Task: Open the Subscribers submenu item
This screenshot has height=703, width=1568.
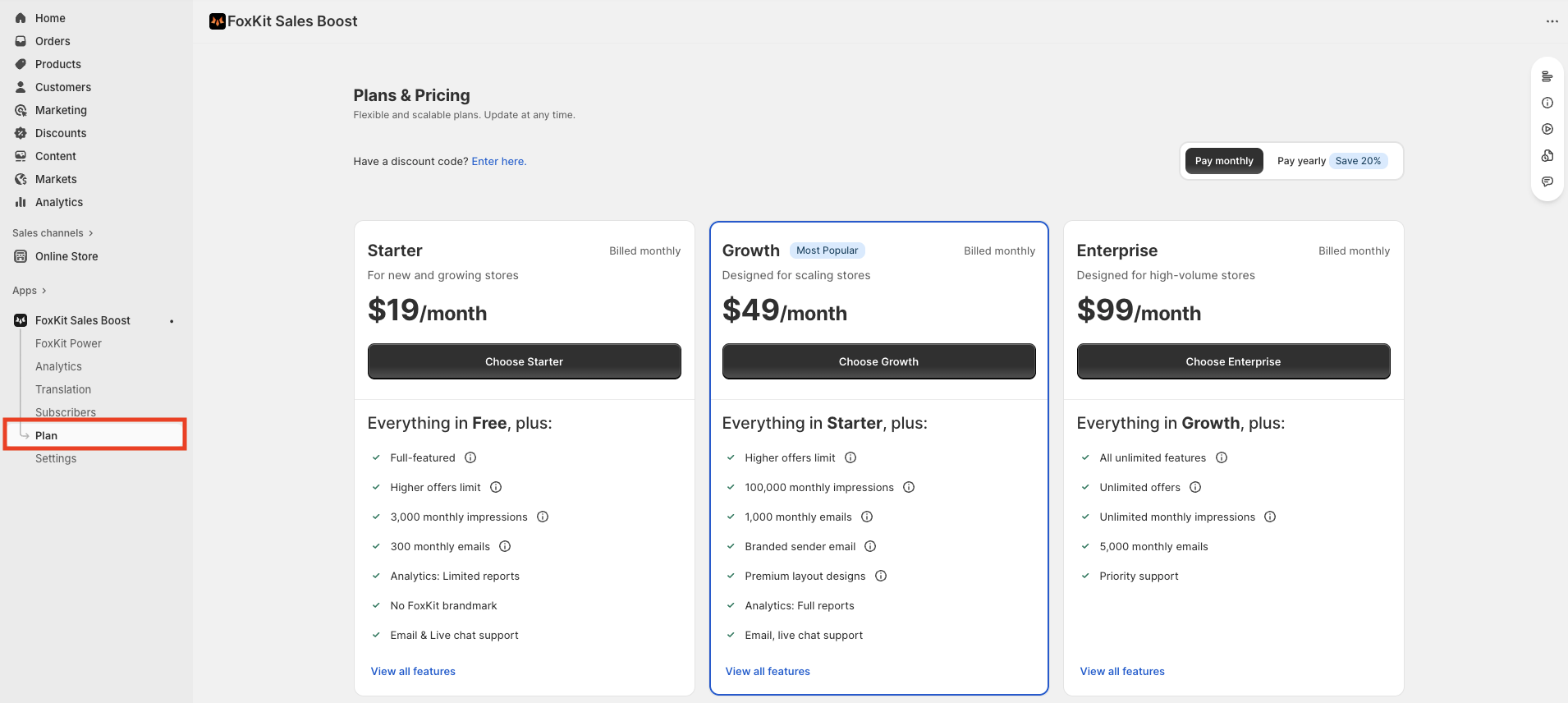Action: click(x=66, y=412)
